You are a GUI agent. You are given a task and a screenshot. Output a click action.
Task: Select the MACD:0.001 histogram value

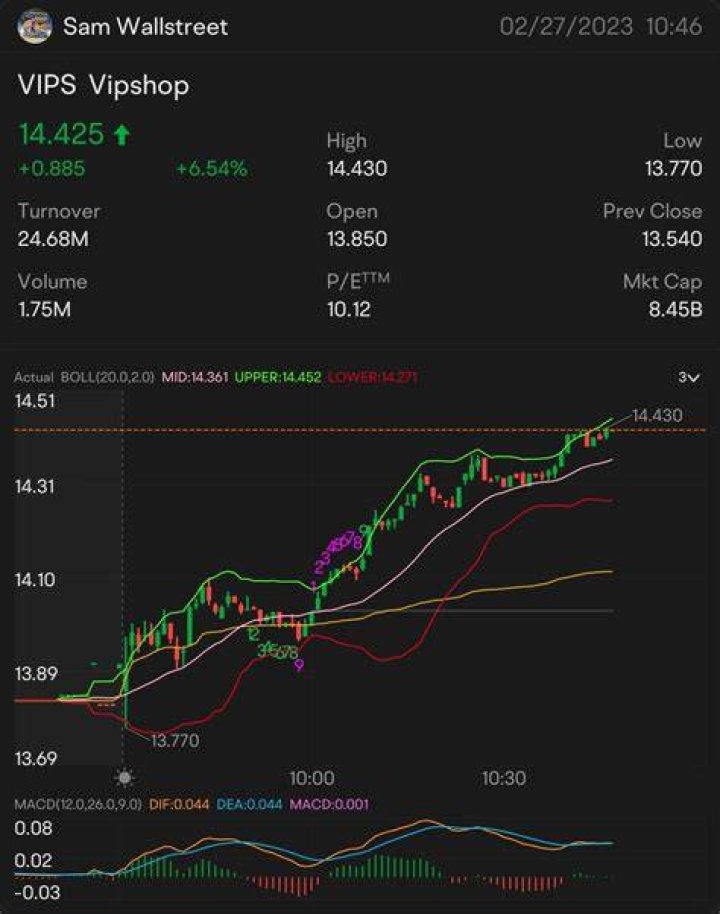click(329, 804)
